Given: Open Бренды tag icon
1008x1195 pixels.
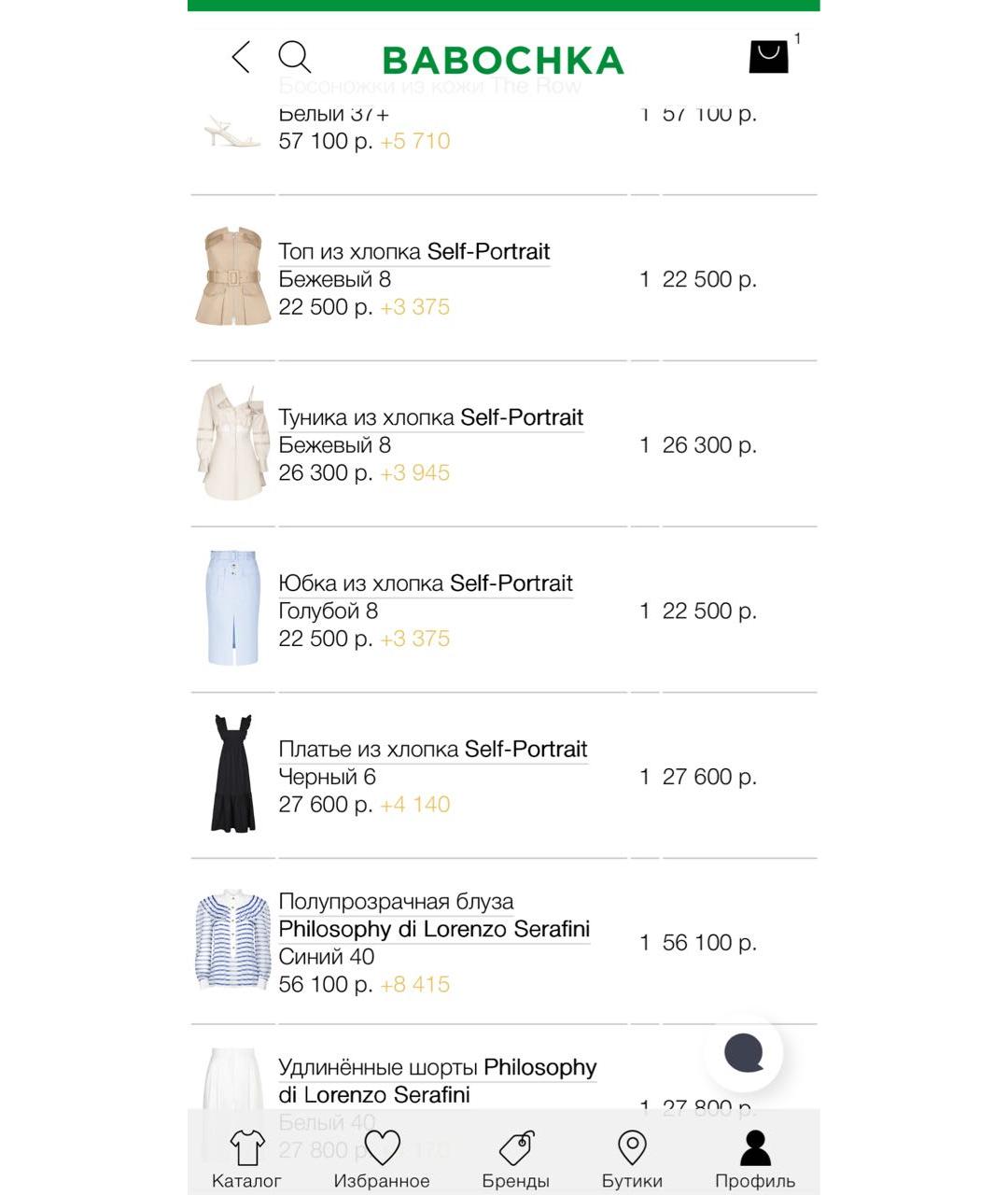Looking at the screenshot, I should [515, 1159].
